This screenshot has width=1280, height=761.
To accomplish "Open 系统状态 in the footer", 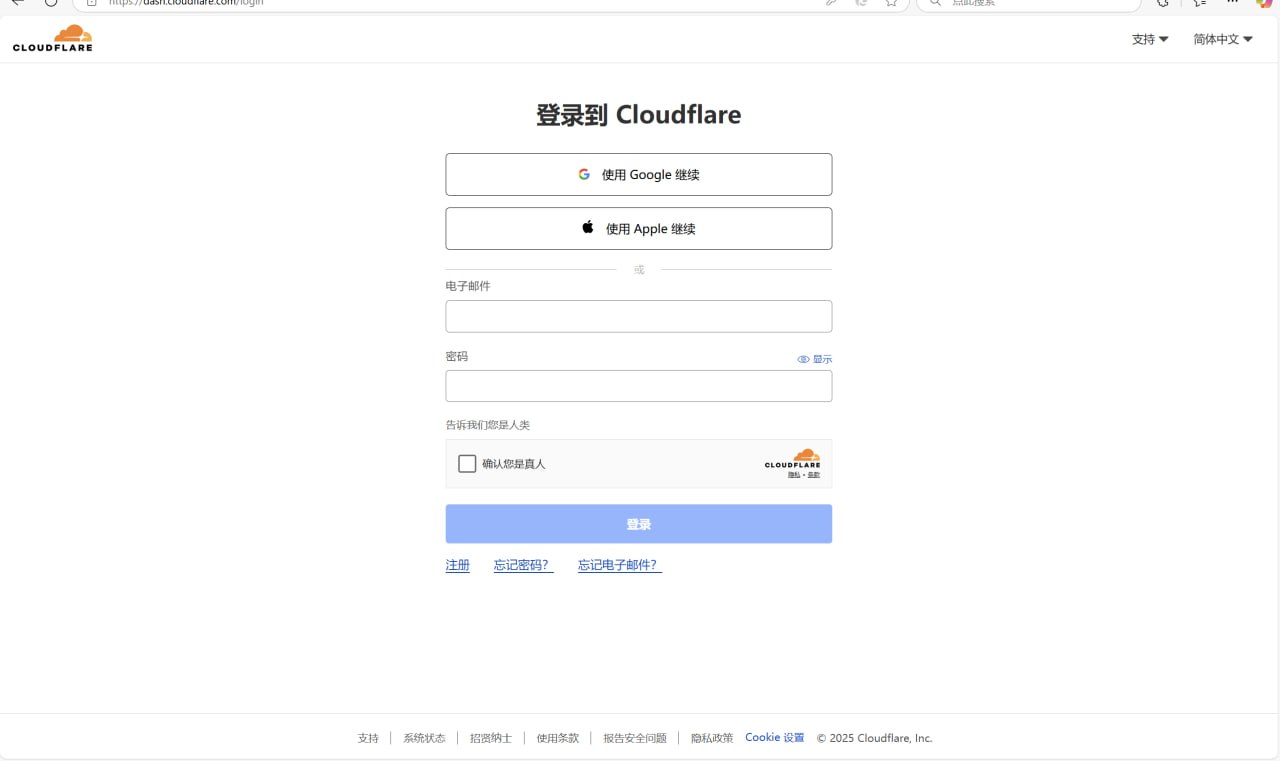I will 424,738.
